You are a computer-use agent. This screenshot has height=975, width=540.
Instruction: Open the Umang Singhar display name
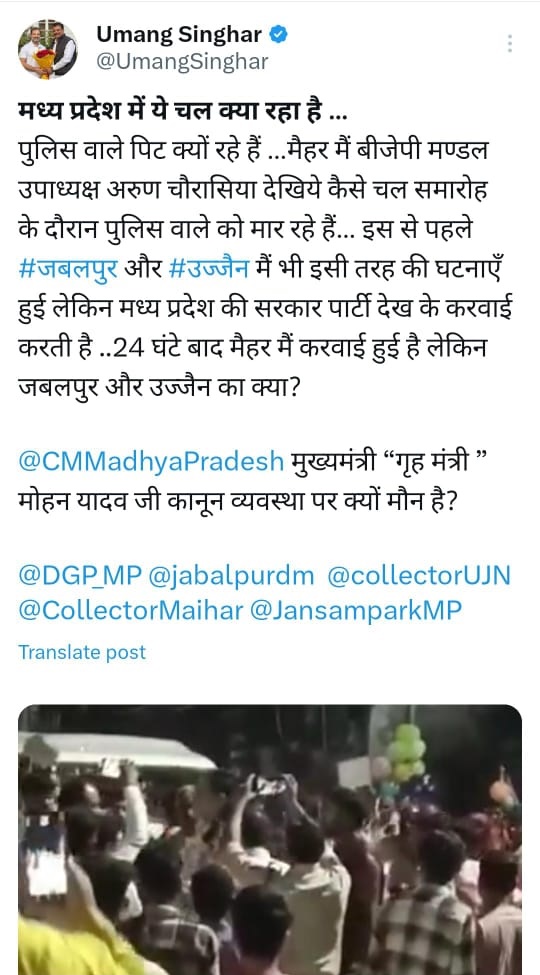click(179, 35)
